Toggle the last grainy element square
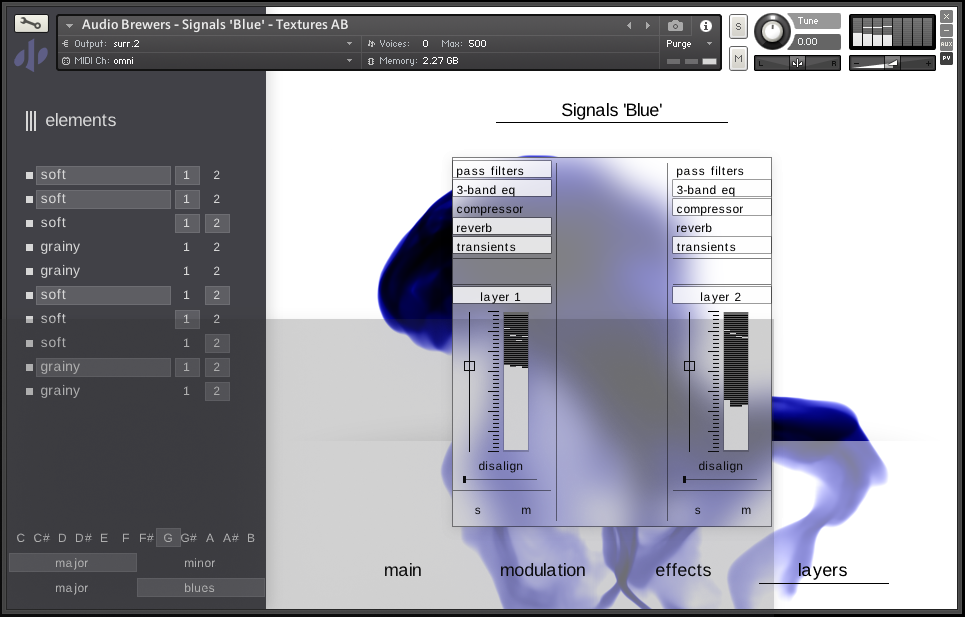 (29, 391)
